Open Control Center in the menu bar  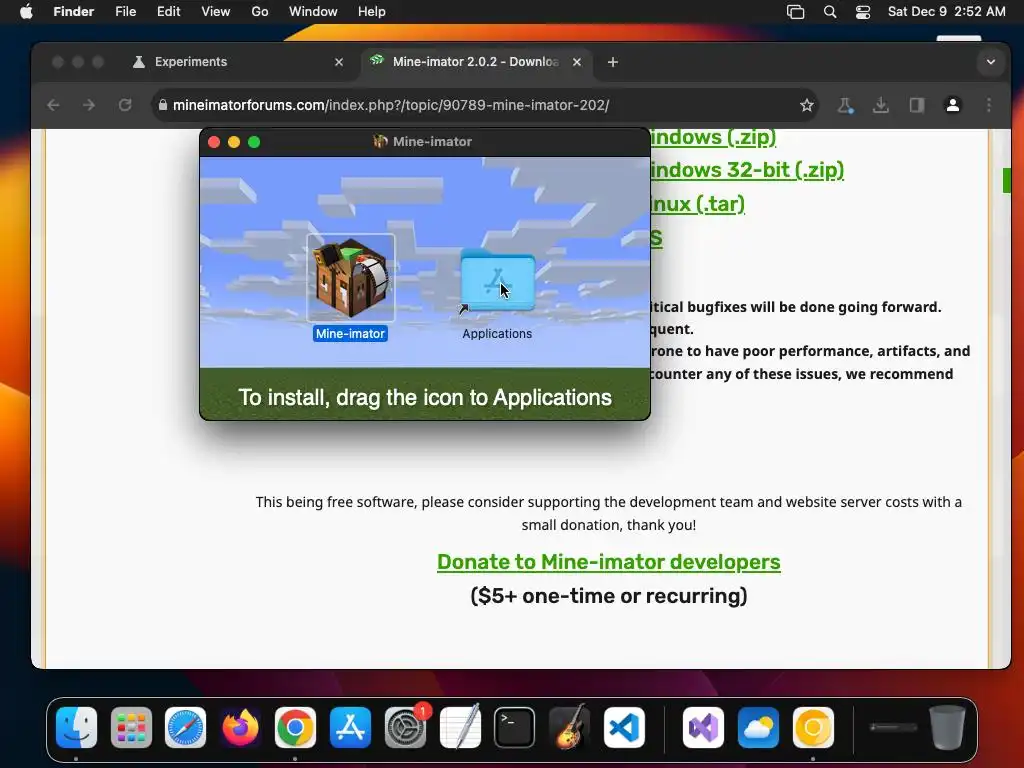coord(863,12)
